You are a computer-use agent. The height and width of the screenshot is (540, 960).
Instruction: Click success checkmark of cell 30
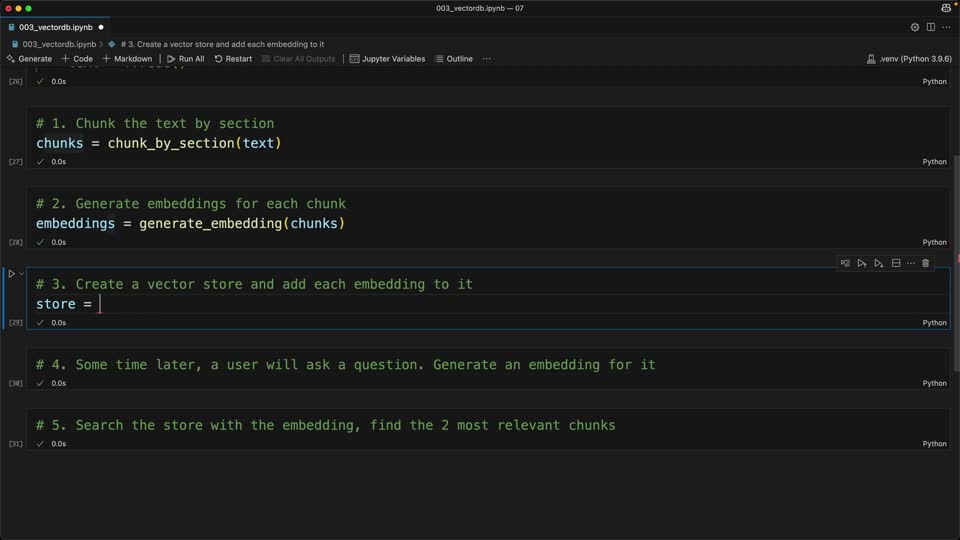[40, 383]
